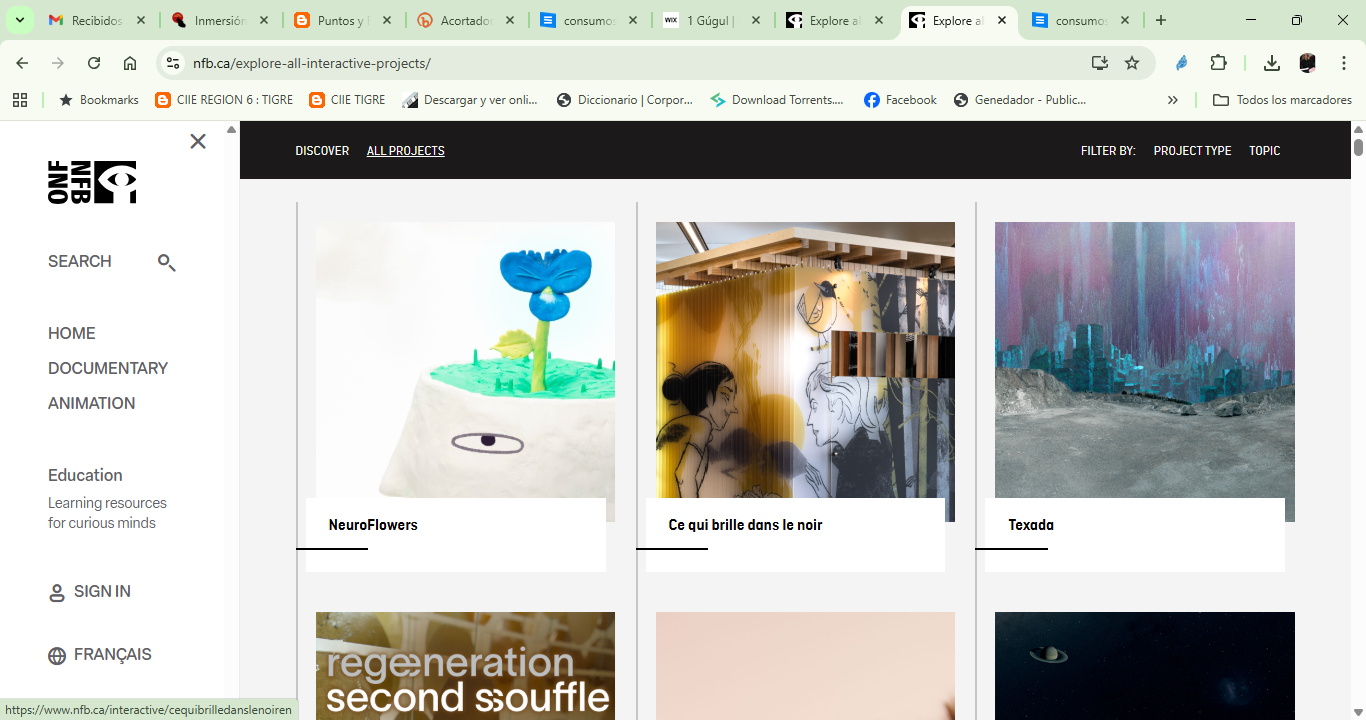The height and width of the screenshot is (720, 1366).
Task: Open the NeuroFlowers project thumbnail
Action: point(465,370)
